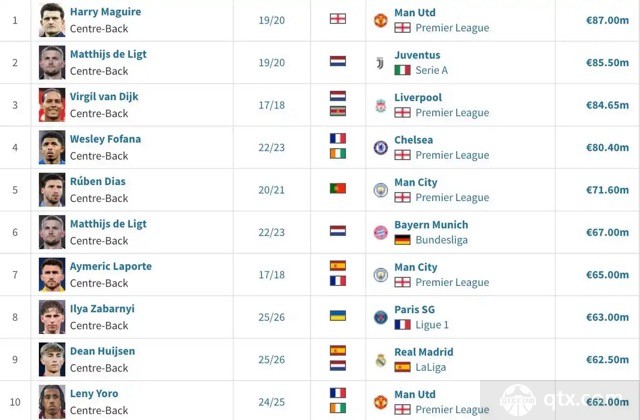Image resolution: width=640 pixels, height=420 pixels.
Task: Click the Liverpool club crest
Action: click(x=380, y=105)
